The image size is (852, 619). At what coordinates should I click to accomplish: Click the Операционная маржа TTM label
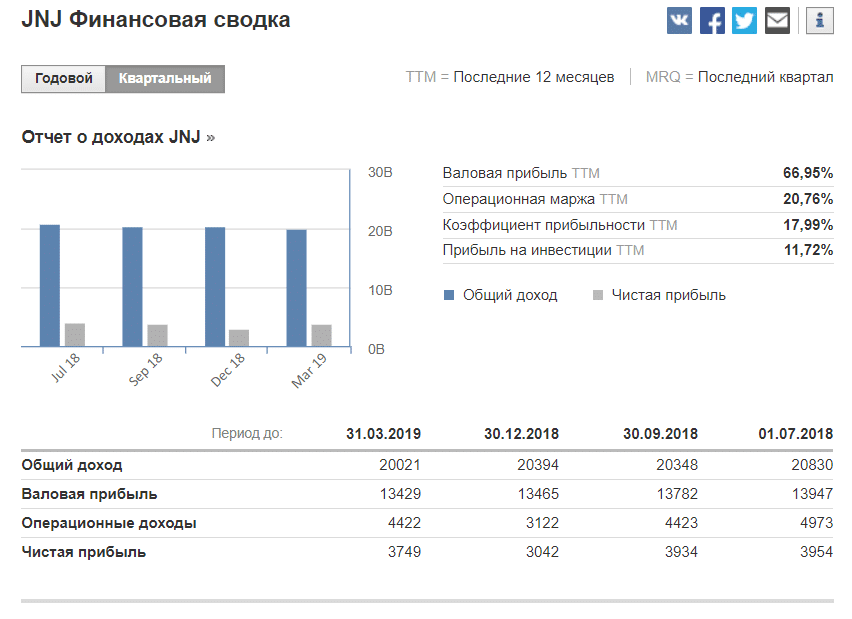pos(535,199)
